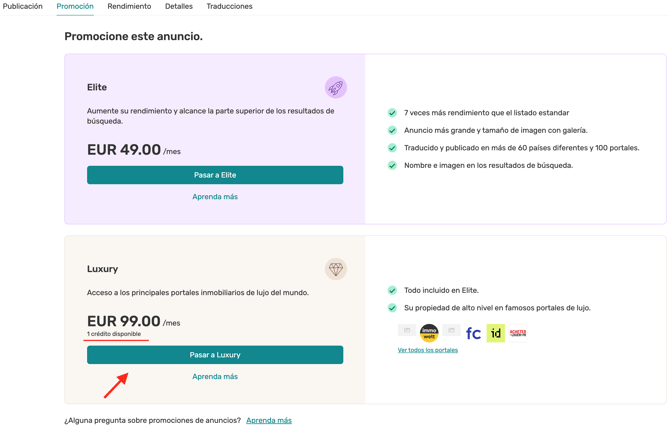Click the Luxury diamond icon
Image resolution: width=670 pixels, height=427 pixels.
click(335, 269)
